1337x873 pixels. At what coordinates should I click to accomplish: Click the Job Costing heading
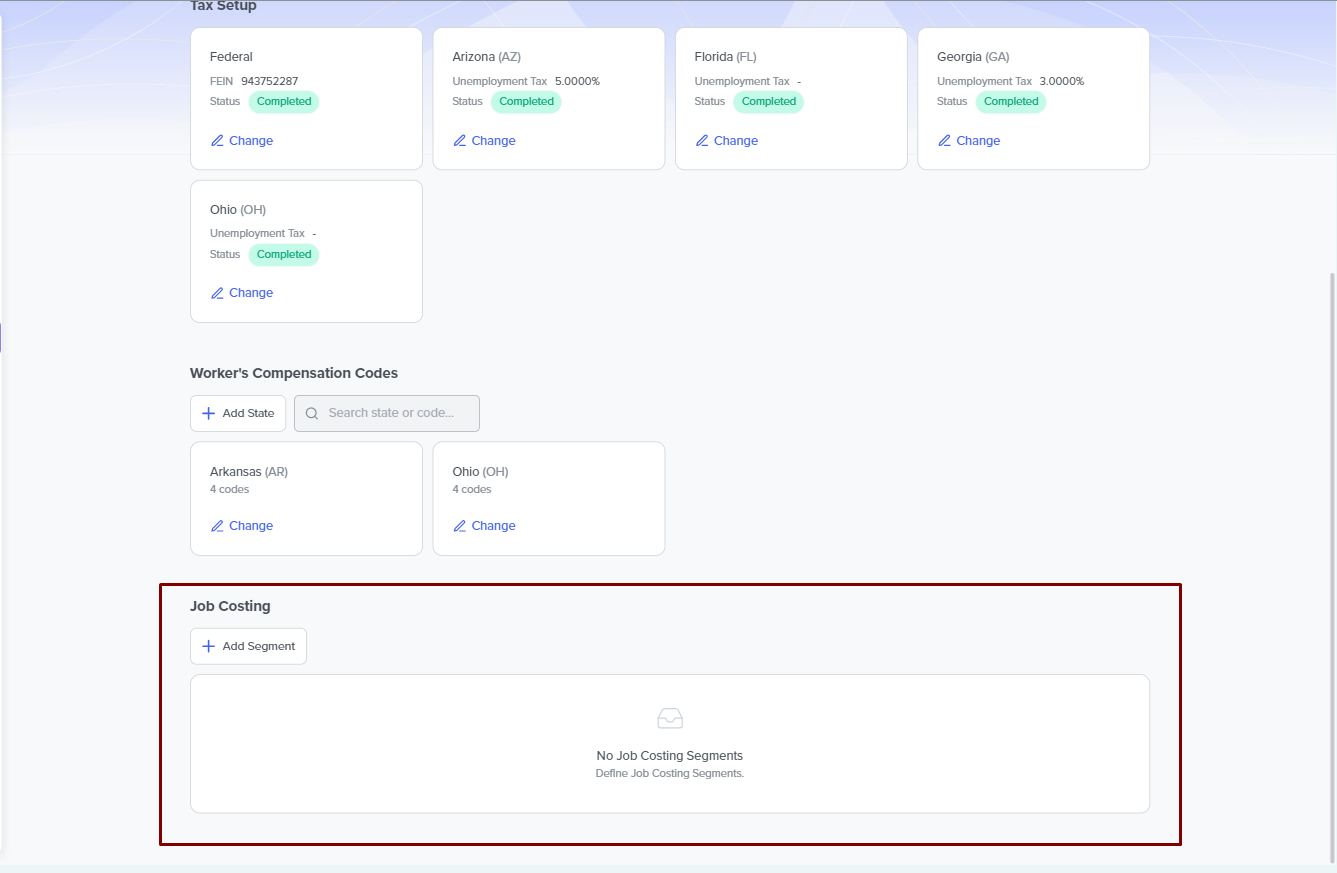pos(230,606)
